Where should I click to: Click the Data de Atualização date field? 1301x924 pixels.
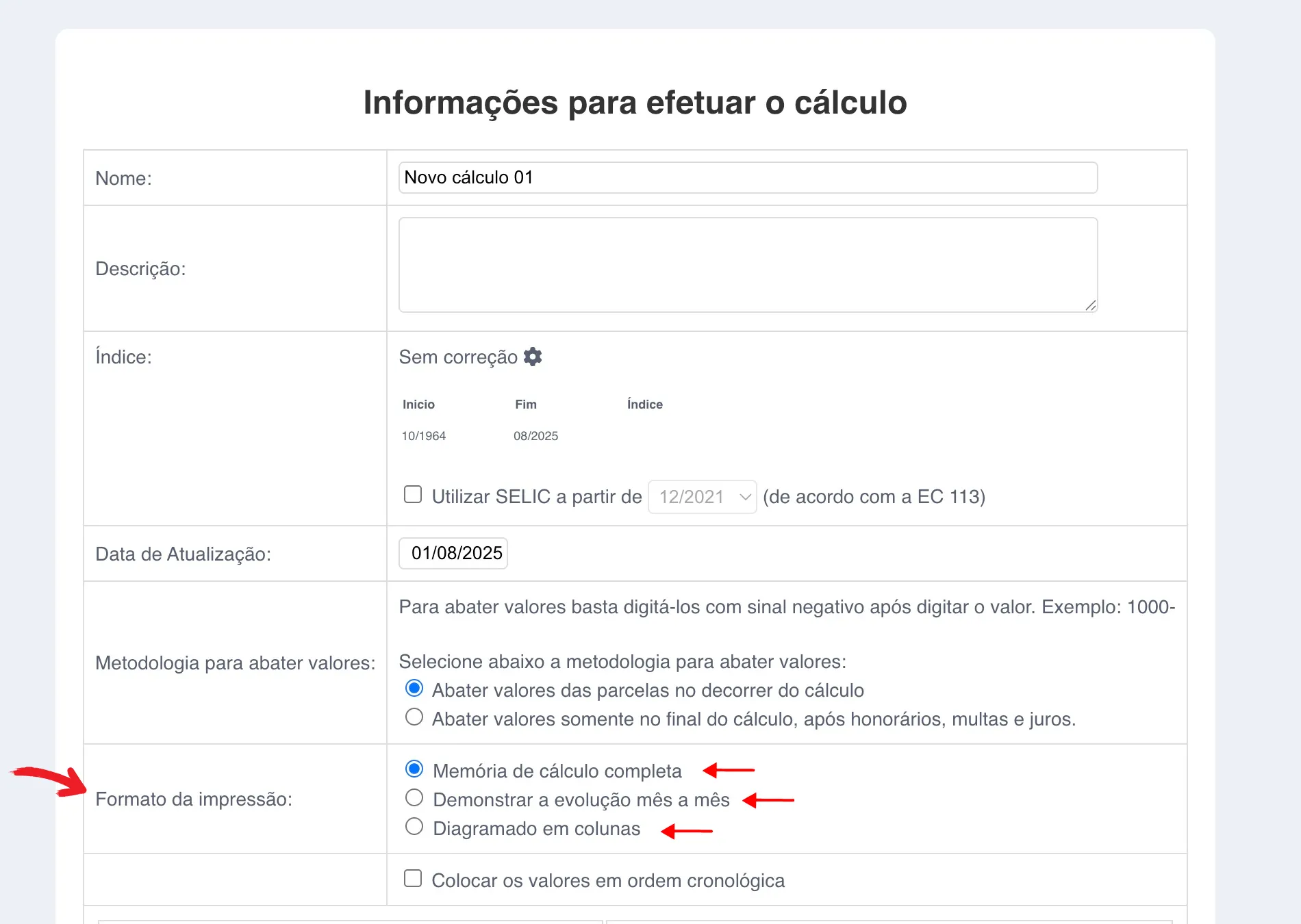tap(453, 553)
